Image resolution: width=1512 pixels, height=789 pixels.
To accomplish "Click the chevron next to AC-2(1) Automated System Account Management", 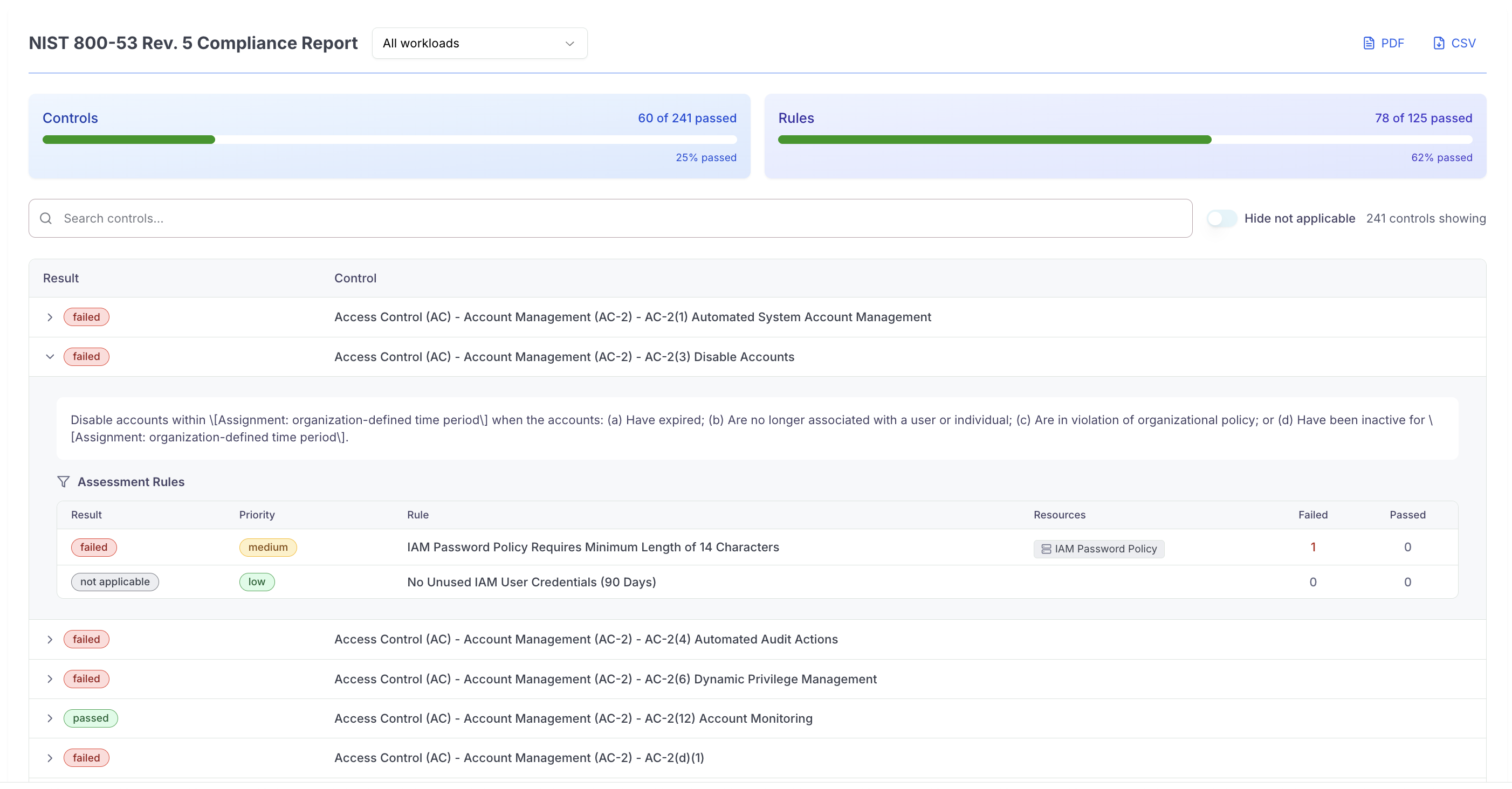I will click(x=50, y=317).
